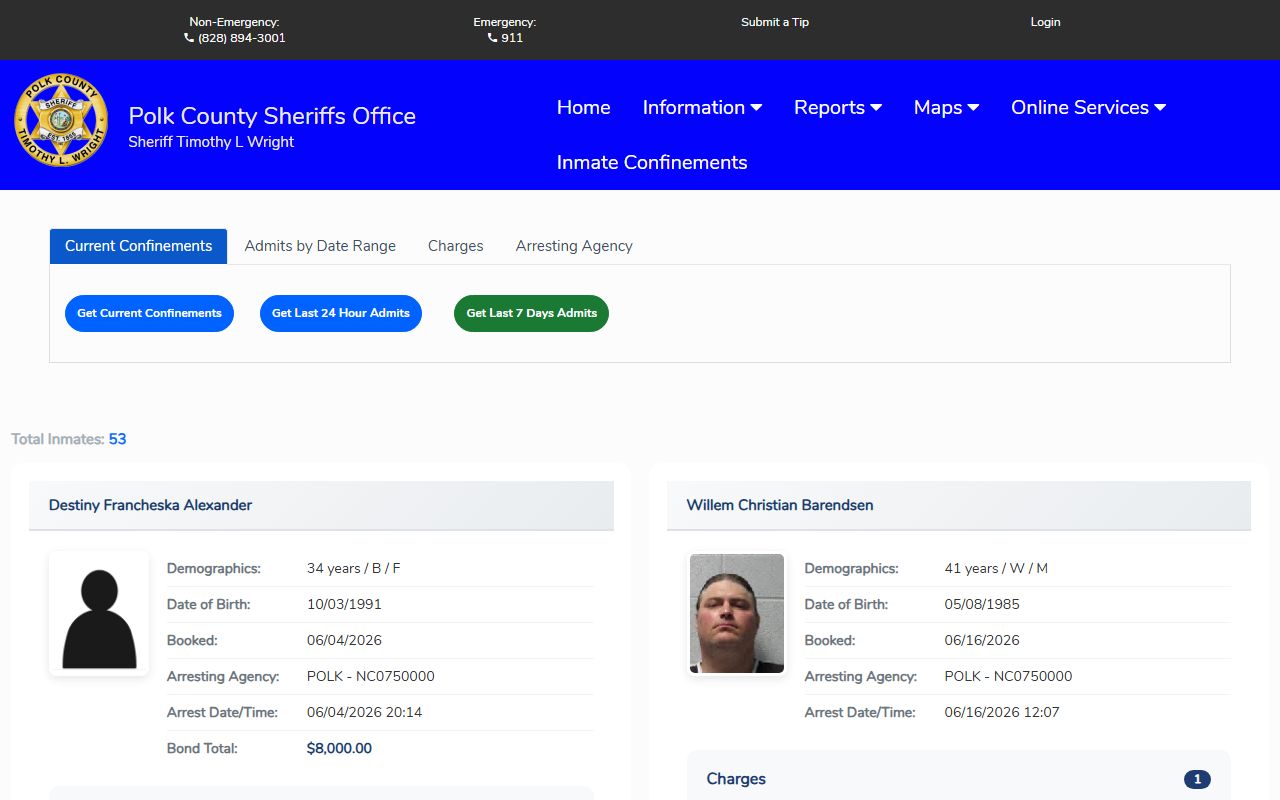Click the Sheriff Timothy L Wright subtitle

pyautogui.click(x=211, y=142)
